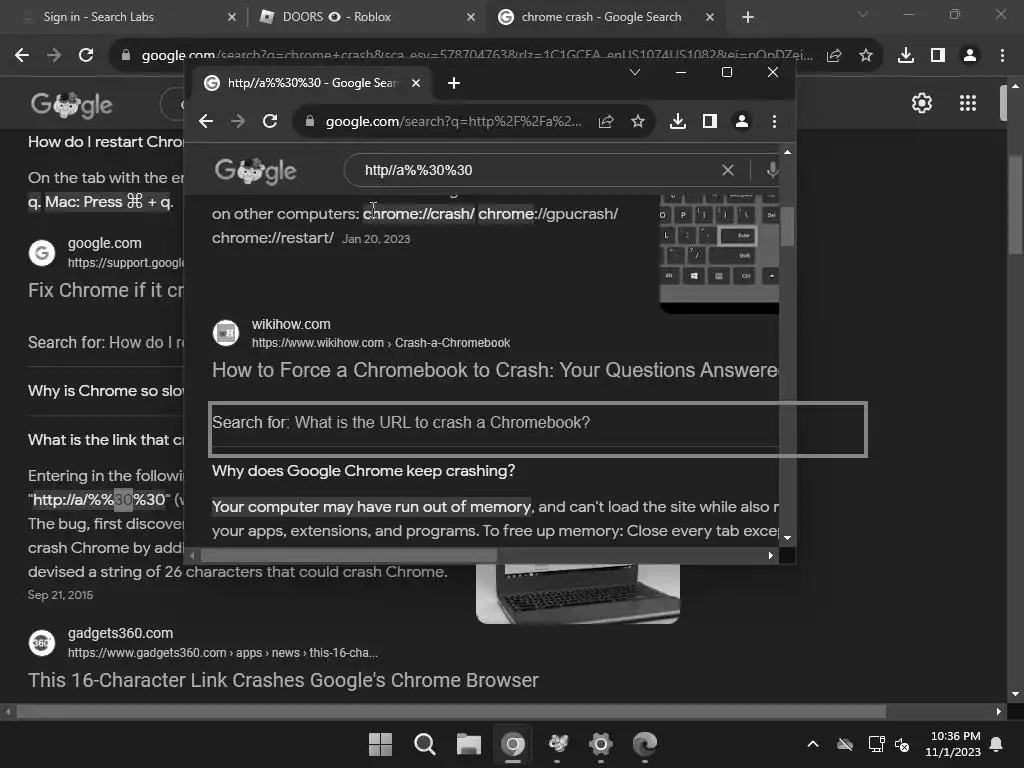
Task: Open the three-dot menu in front Chrome window
Action: (774, 121)
